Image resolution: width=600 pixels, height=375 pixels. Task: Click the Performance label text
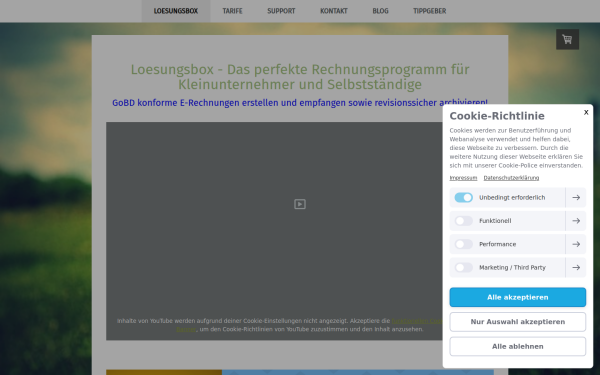coord(497,244)
